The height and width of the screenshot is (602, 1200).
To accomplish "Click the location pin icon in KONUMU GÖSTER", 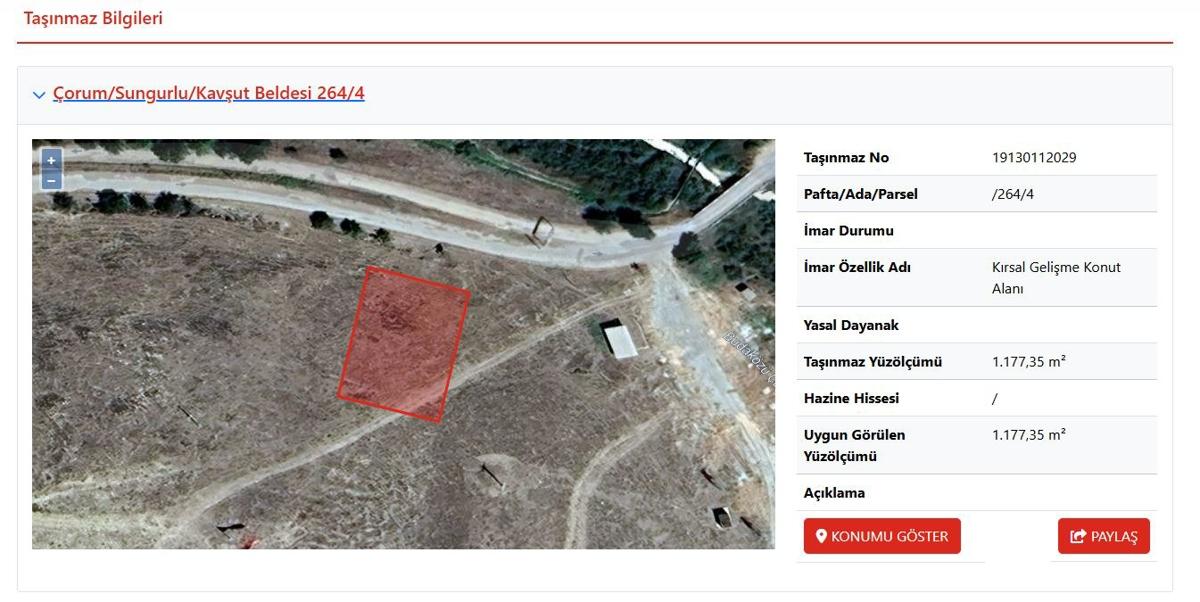I will point(821,536).
